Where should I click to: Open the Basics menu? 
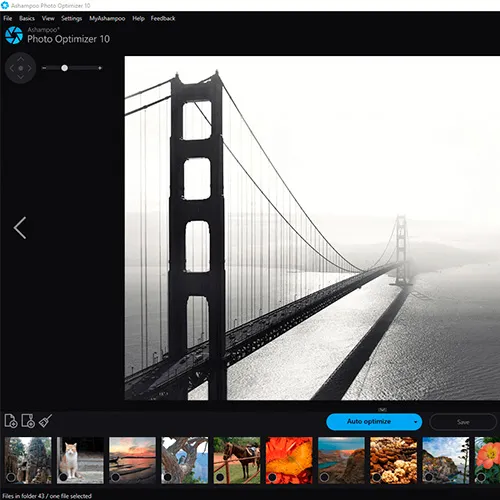click(x=27, y=18)
